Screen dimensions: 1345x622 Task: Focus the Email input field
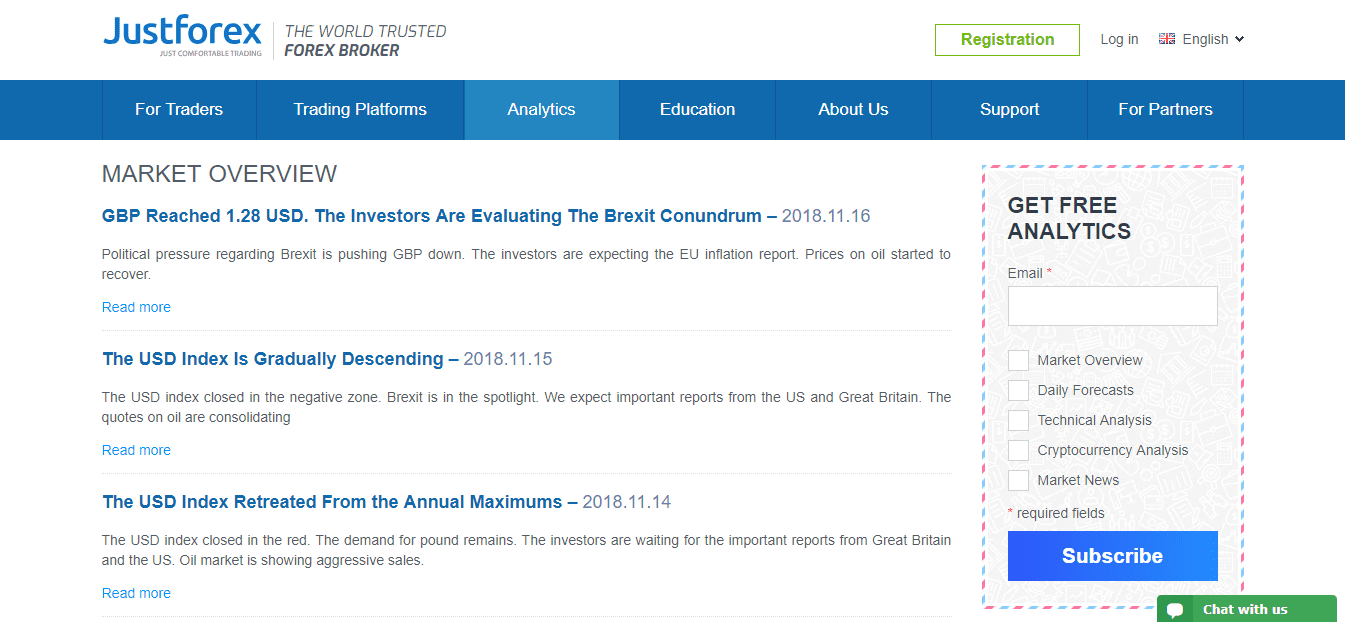[1112, 306]
